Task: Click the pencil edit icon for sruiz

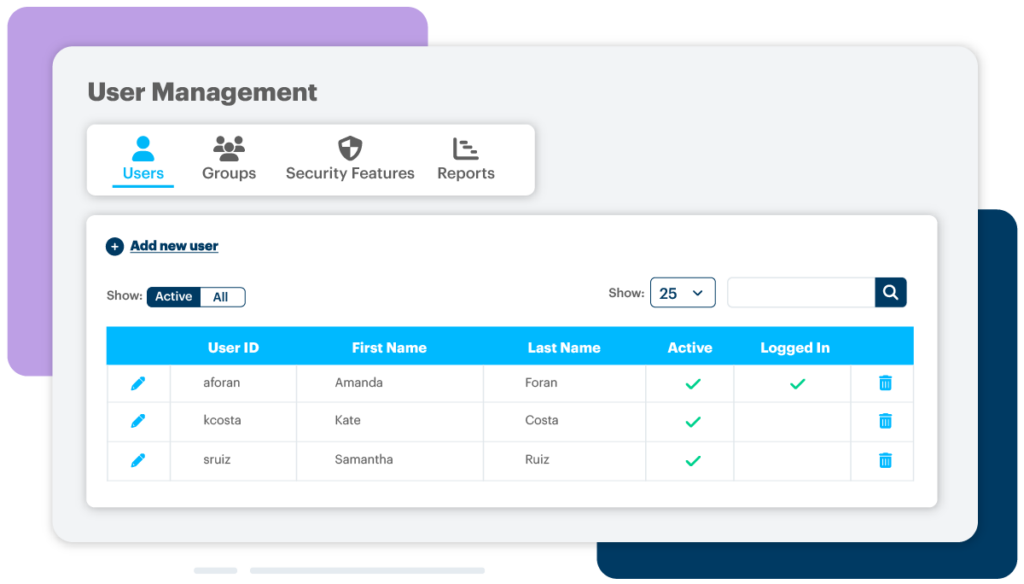Action: pos(138,460)
